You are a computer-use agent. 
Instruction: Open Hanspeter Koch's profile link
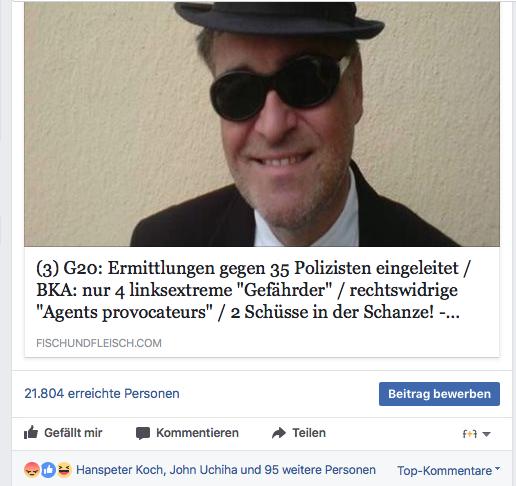pos(120,470)
